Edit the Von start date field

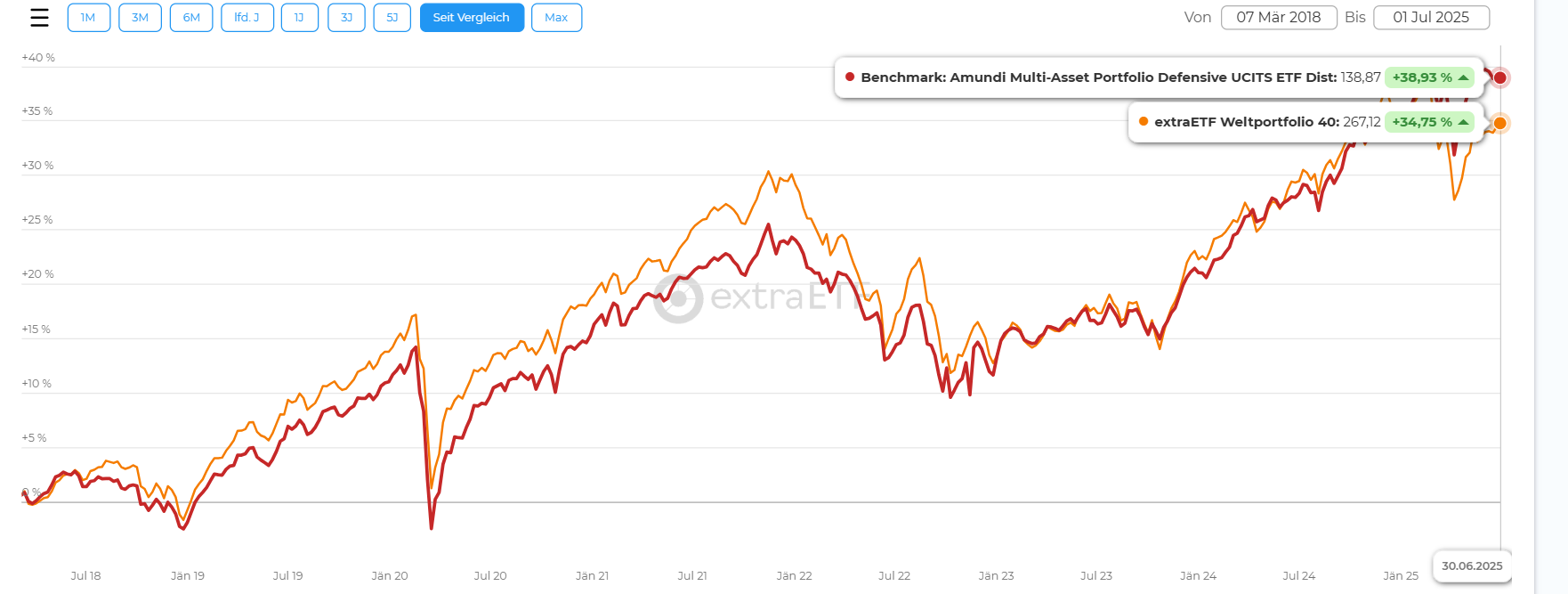pyautogui.click(x=1278, y=18)
